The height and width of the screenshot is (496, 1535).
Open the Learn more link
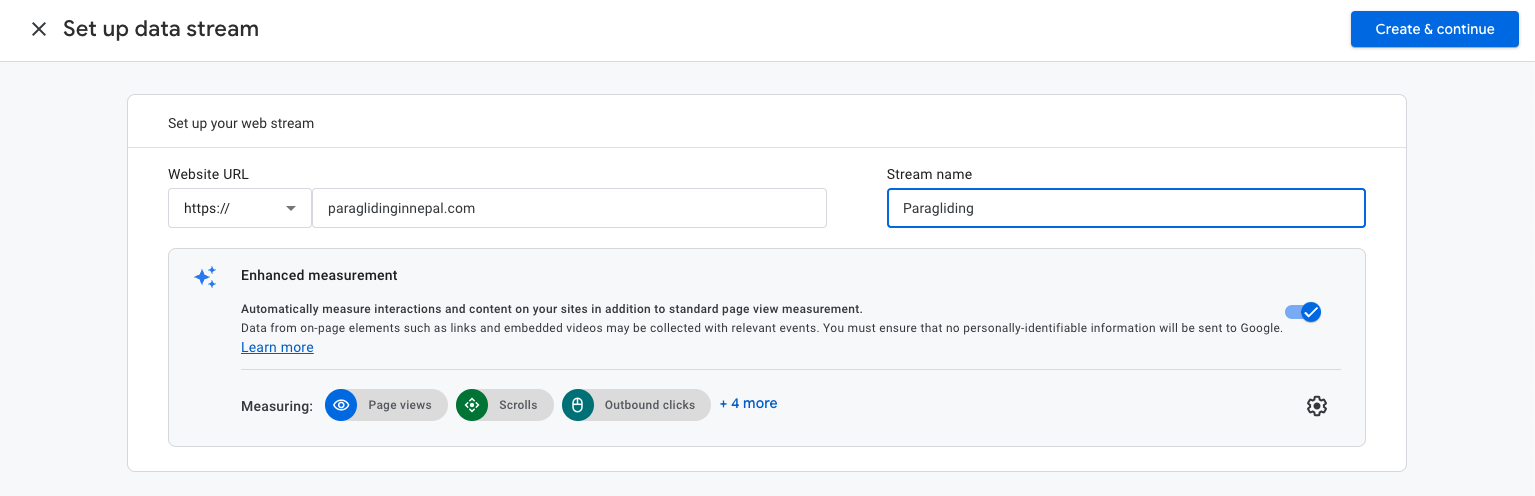277,347
